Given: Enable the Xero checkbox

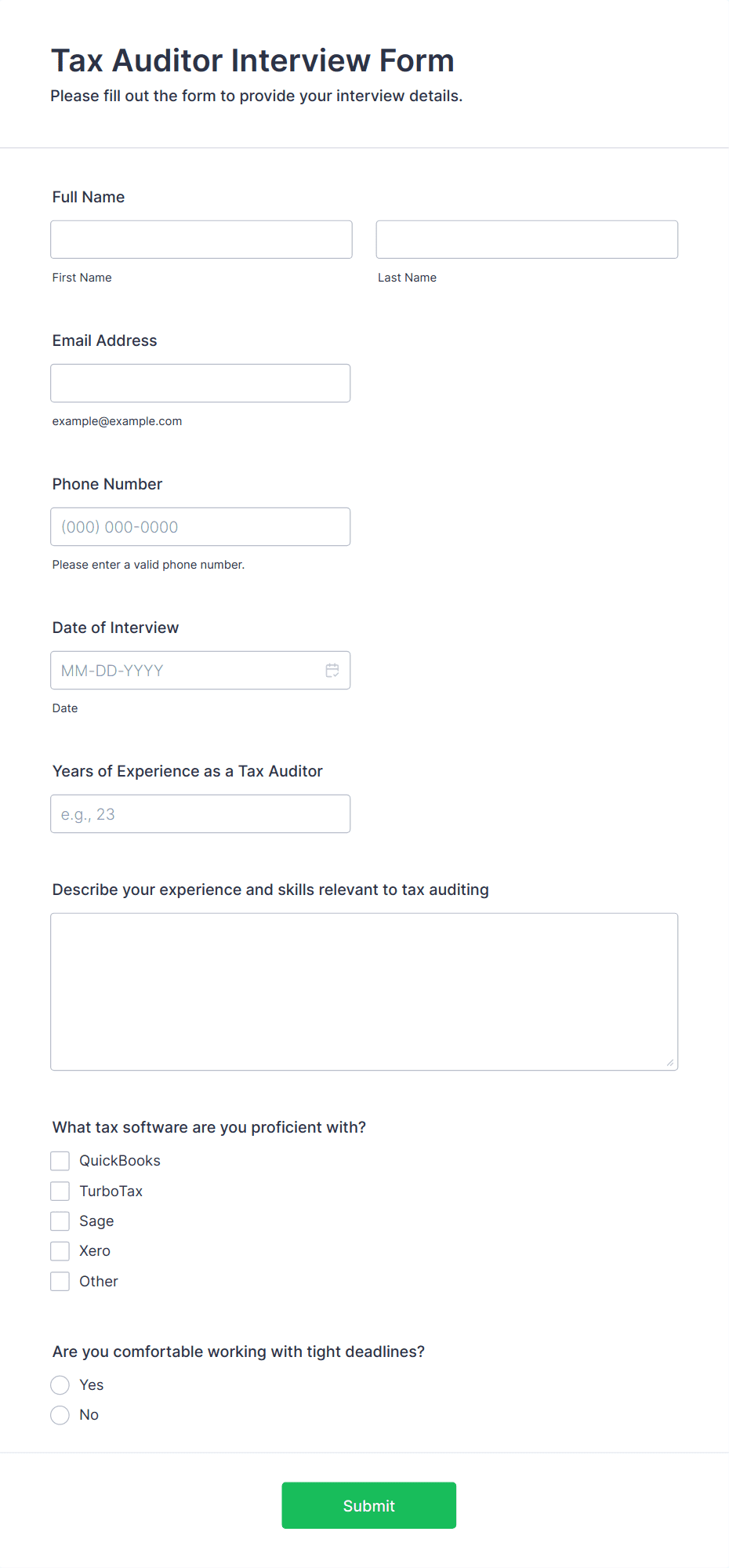Looking at the screenshot, I should pyautogui.click(x=60, y=1251).
